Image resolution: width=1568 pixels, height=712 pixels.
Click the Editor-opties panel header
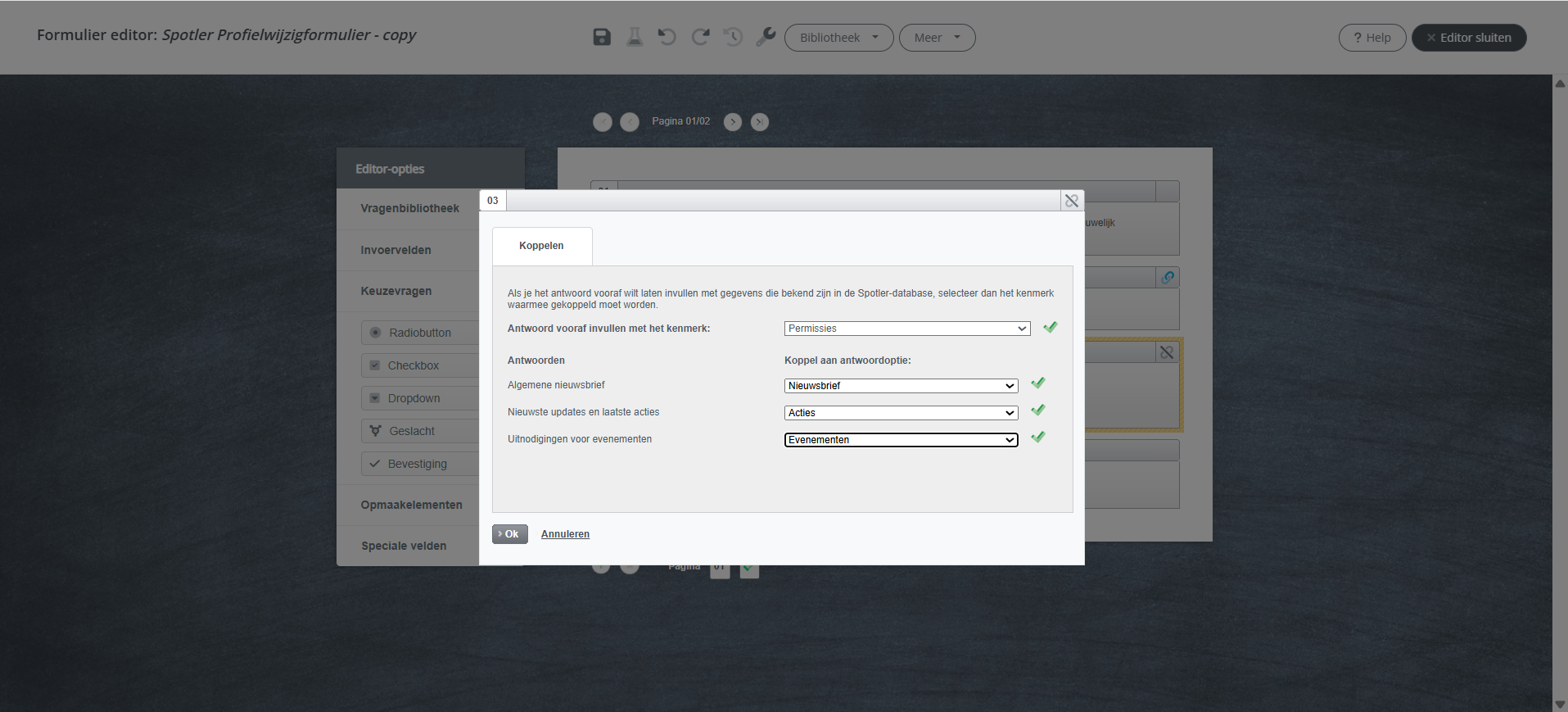(x=431, y=169)
